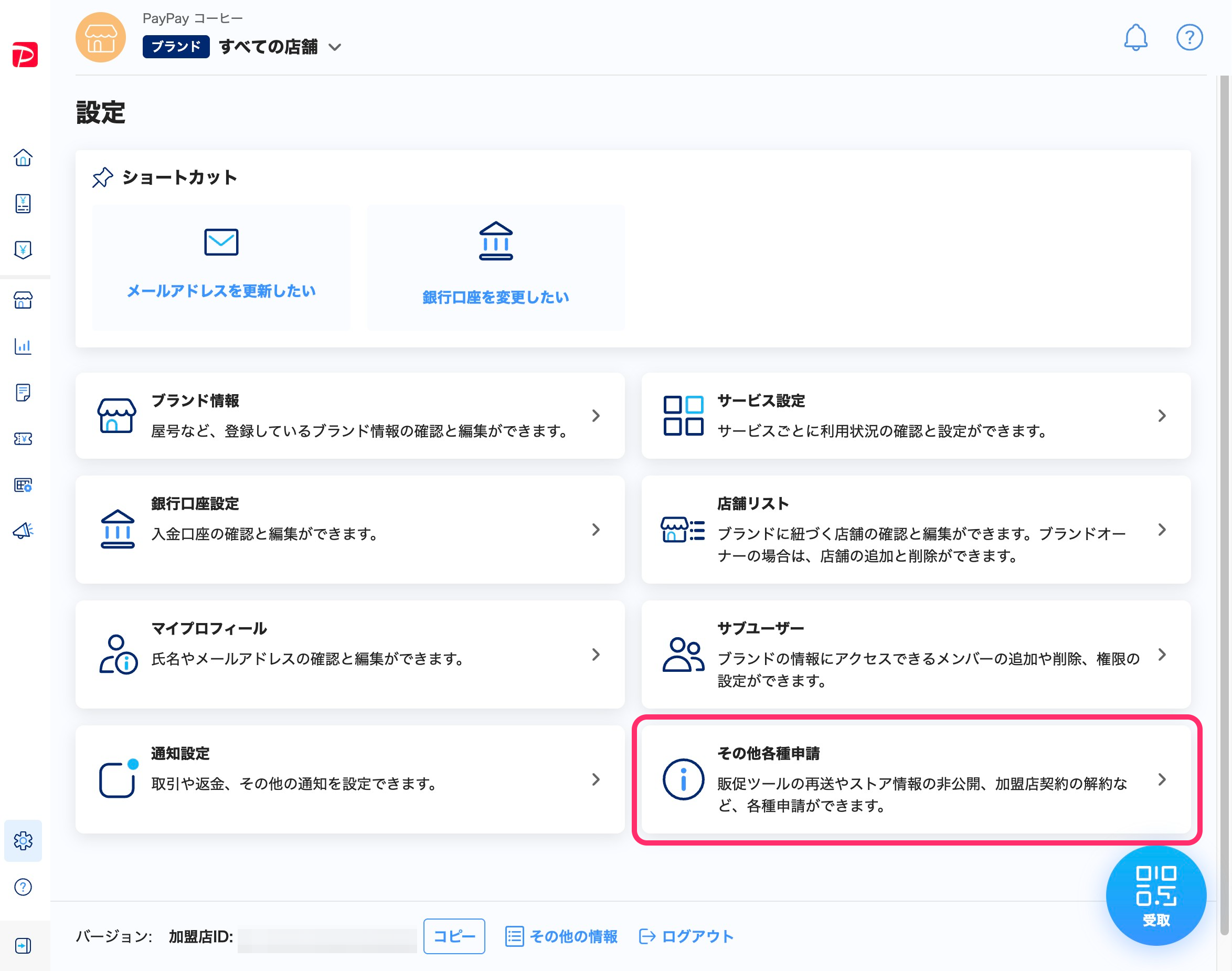Click the orange store avatar icon
The image size is (1232, 971).
point(101,37)
